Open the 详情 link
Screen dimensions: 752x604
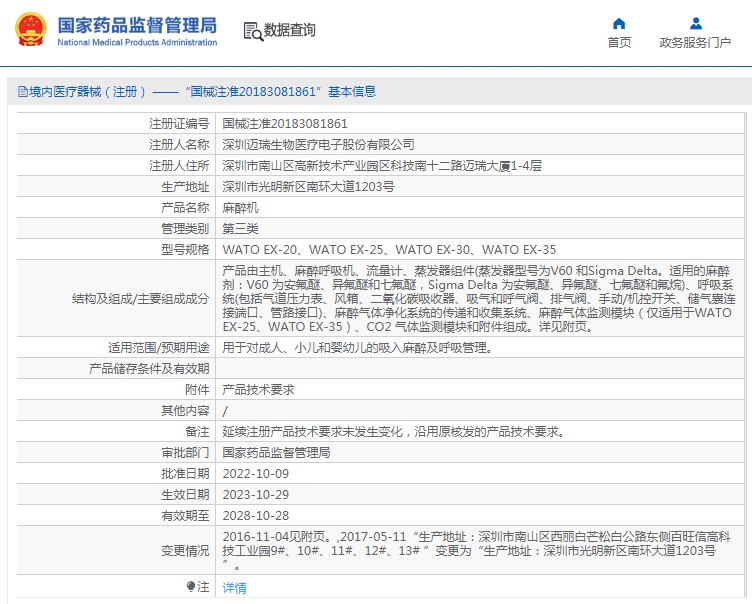tap(235, 587)
